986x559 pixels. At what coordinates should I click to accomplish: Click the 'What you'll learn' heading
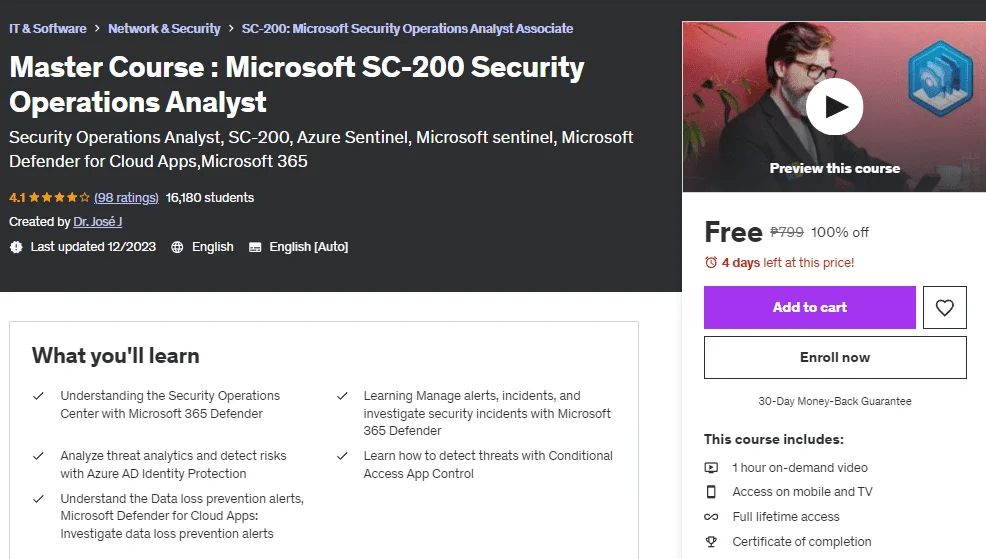(116, 356)
